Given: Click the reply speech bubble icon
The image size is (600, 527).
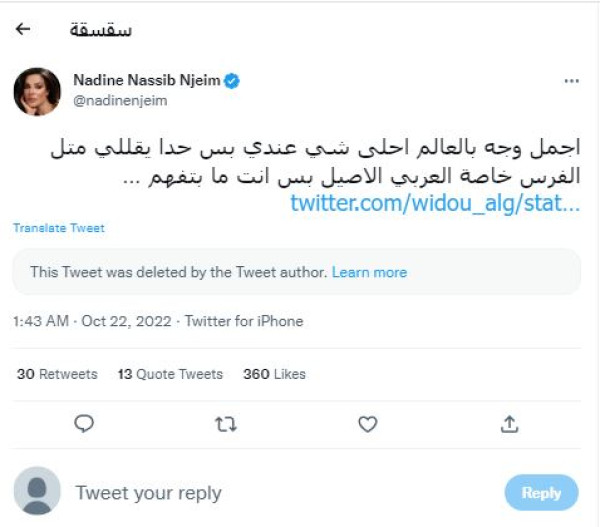Looking at the screenshot, I should (85, 424).
